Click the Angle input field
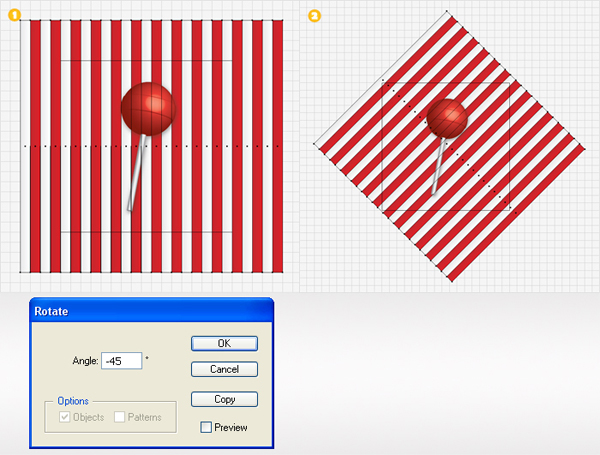 [122, 361]
